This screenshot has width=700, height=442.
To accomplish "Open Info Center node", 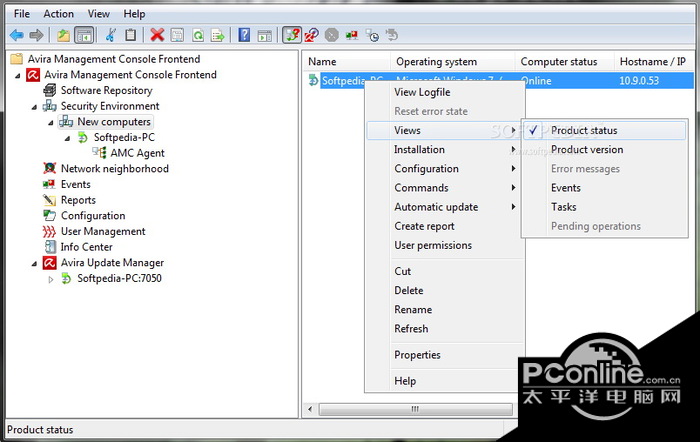I will [x=87, y=246].
